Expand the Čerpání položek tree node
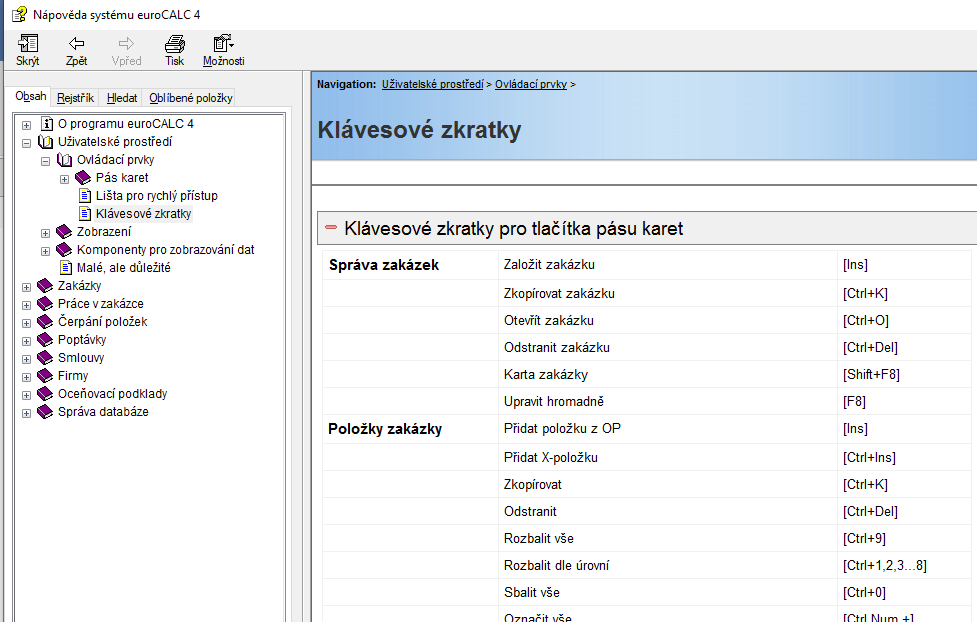 point(26,323)
